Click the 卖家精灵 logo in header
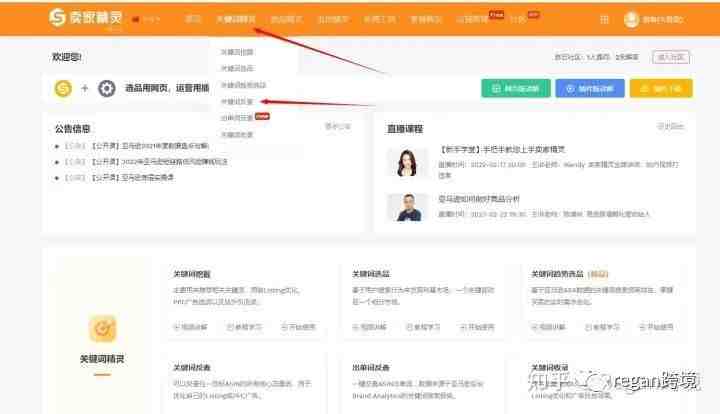720x414 pixels. [86, 17]
